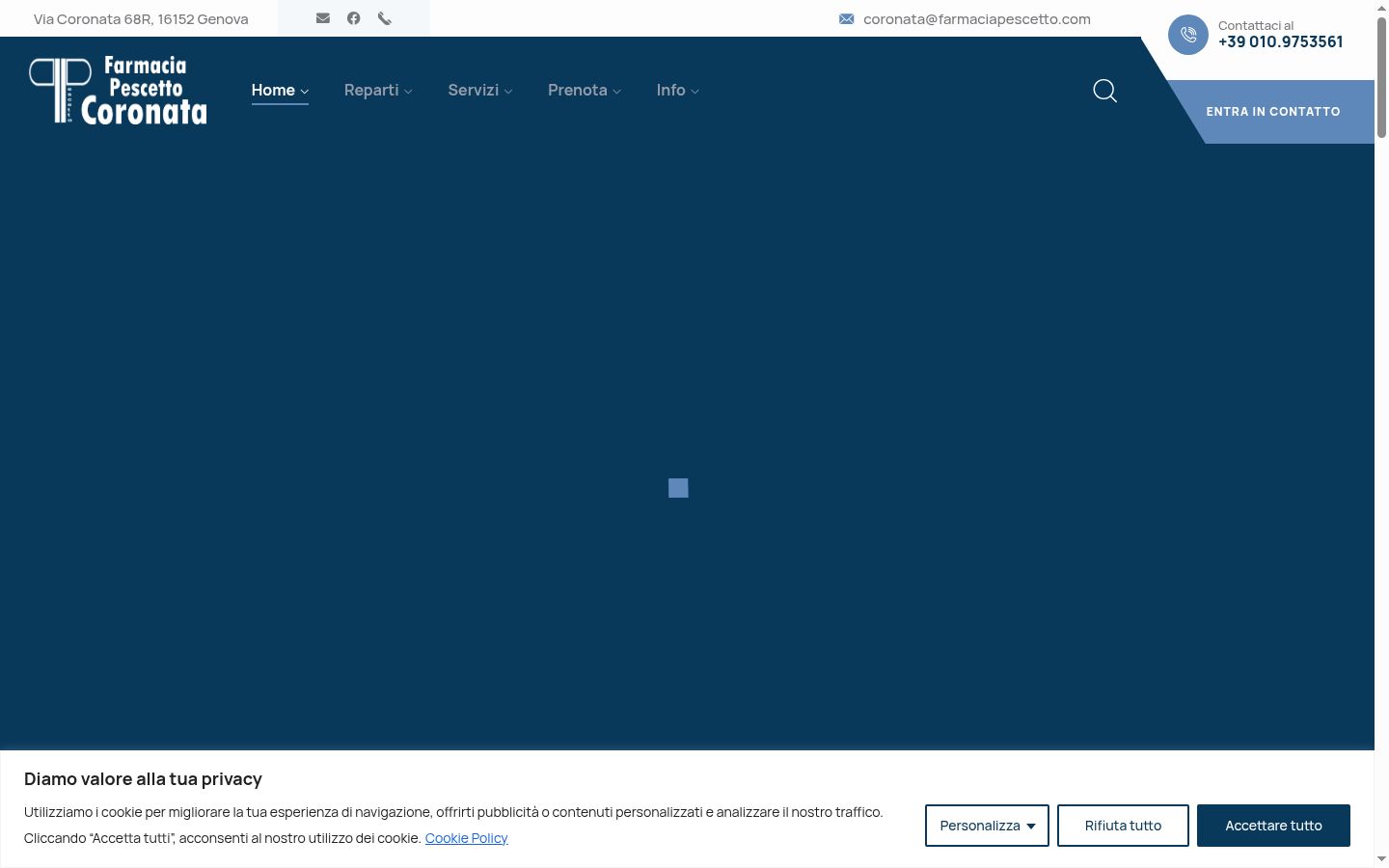Click the blue envelope icon beside email address
The width and height of the screenshot is (1389, 868).
pyautogui.click(x=847, y=19)
